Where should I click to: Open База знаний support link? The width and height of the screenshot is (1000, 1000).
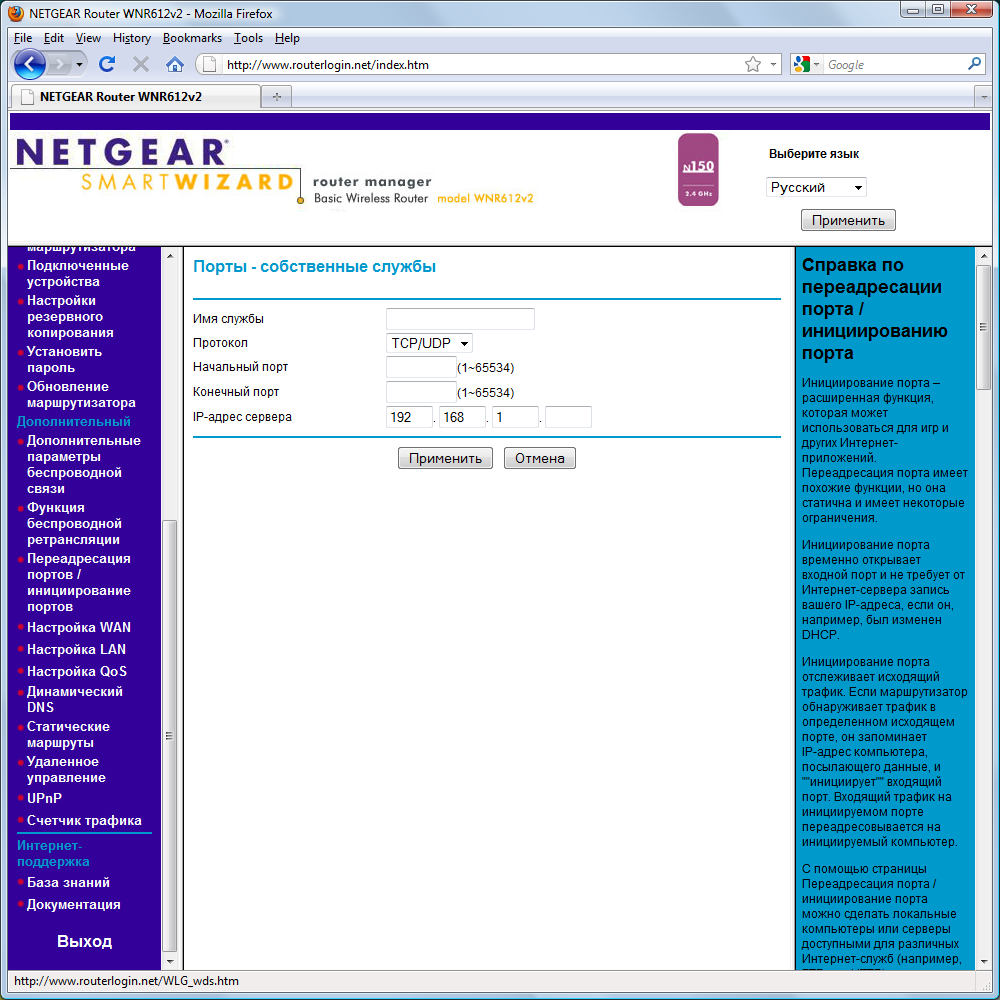click(68, 883)
